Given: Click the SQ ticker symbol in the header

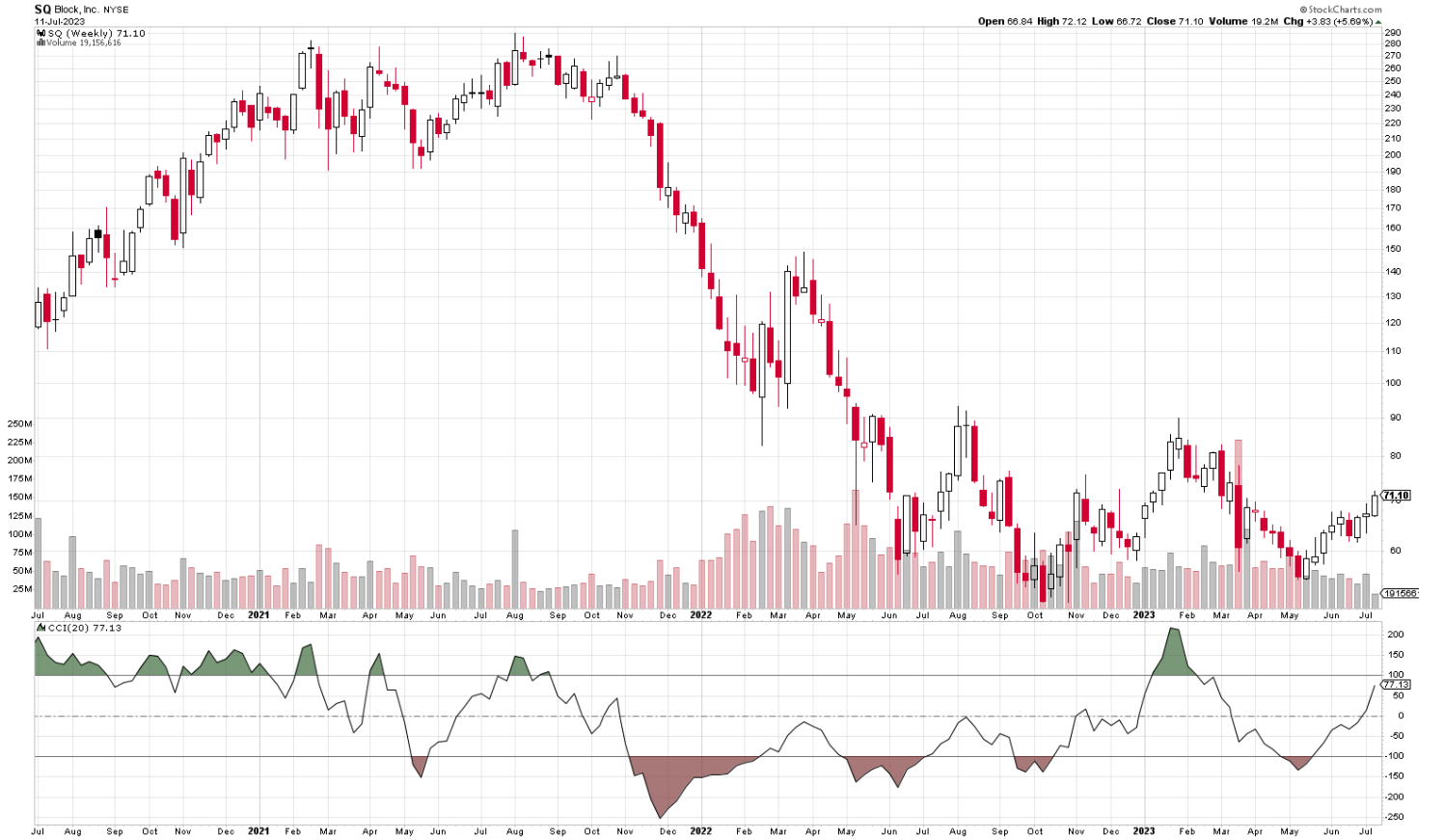Looking at the screenshot, I should coord(42,9).
